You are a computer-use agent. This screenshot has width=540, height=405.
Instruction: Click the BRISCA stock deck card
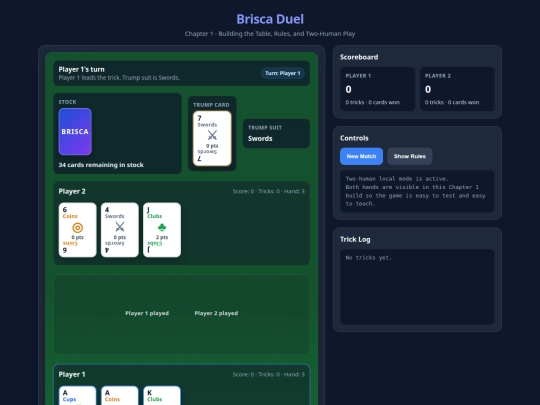click(x=75, y=132)
